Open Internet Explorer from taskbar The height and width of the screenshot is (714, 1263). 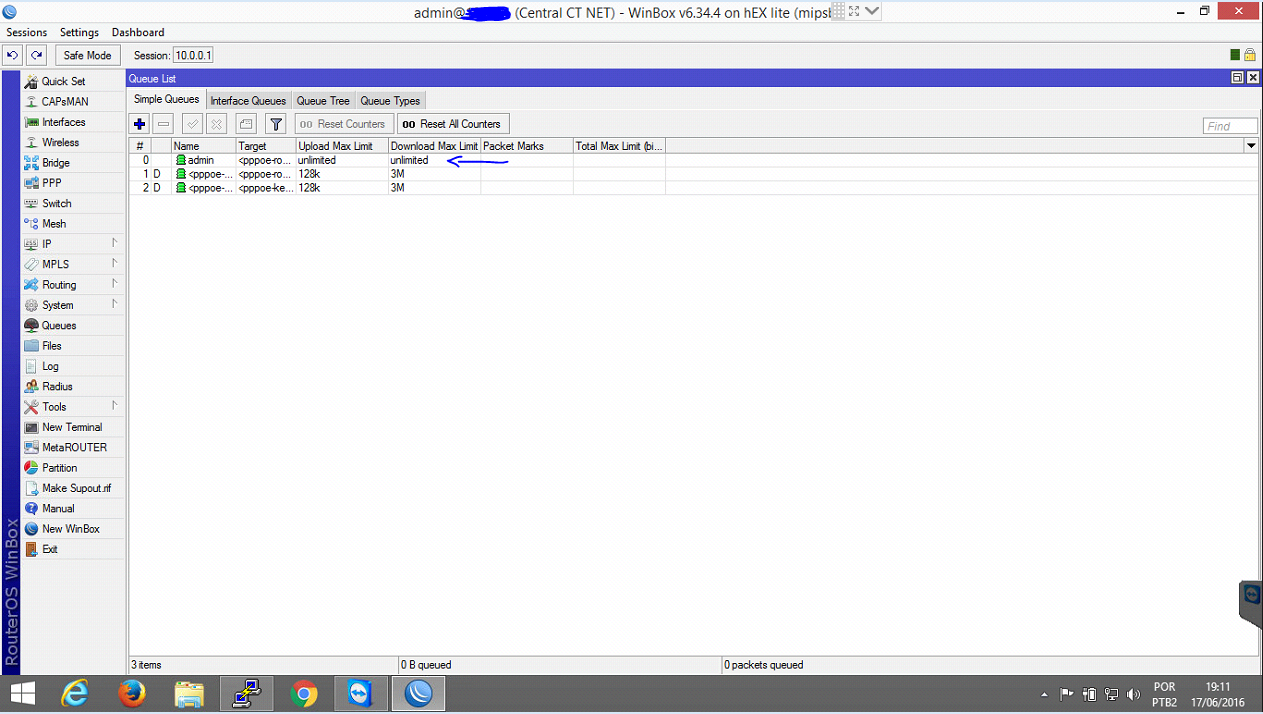click(x=76, y=693)
